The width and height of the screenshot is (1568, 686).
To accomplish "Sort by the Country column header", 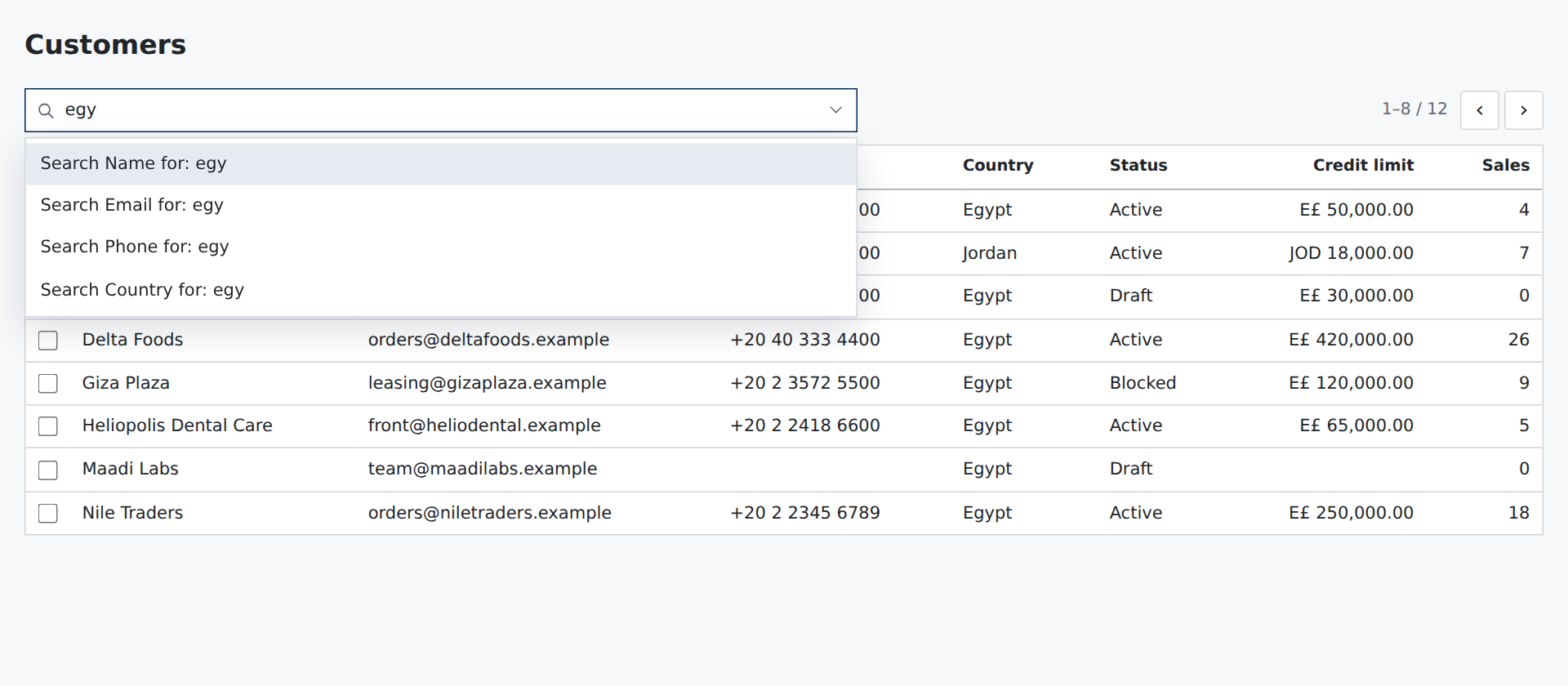I will (998, 165).
